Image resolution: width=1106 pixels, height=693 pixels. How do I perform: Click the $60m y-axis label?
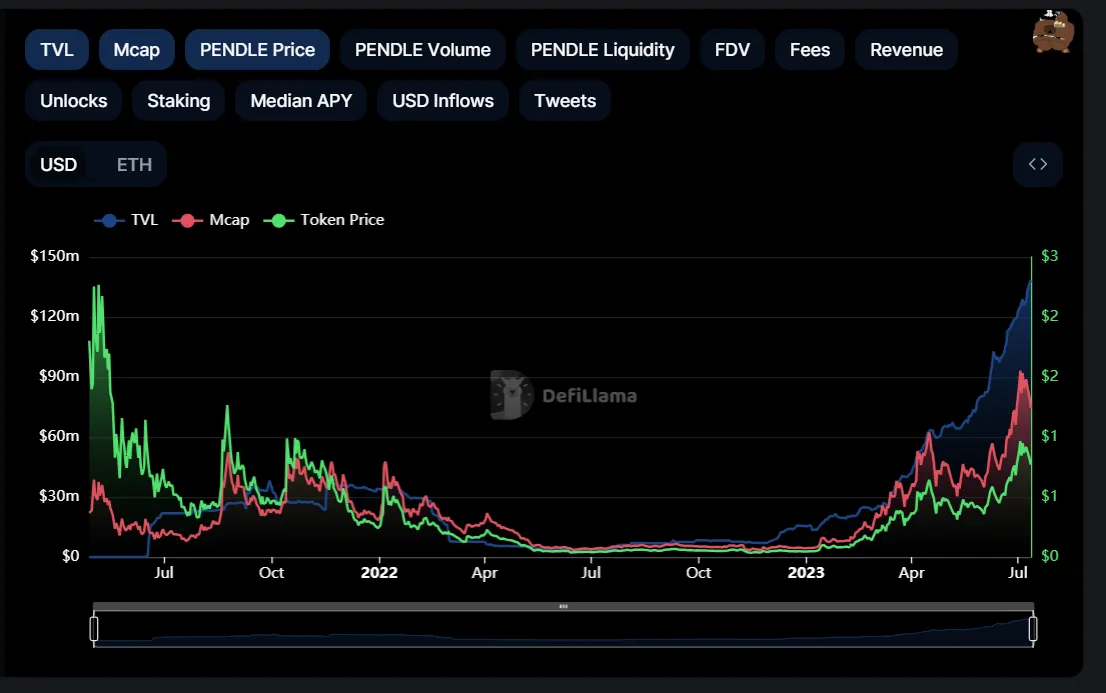[59, 436]
